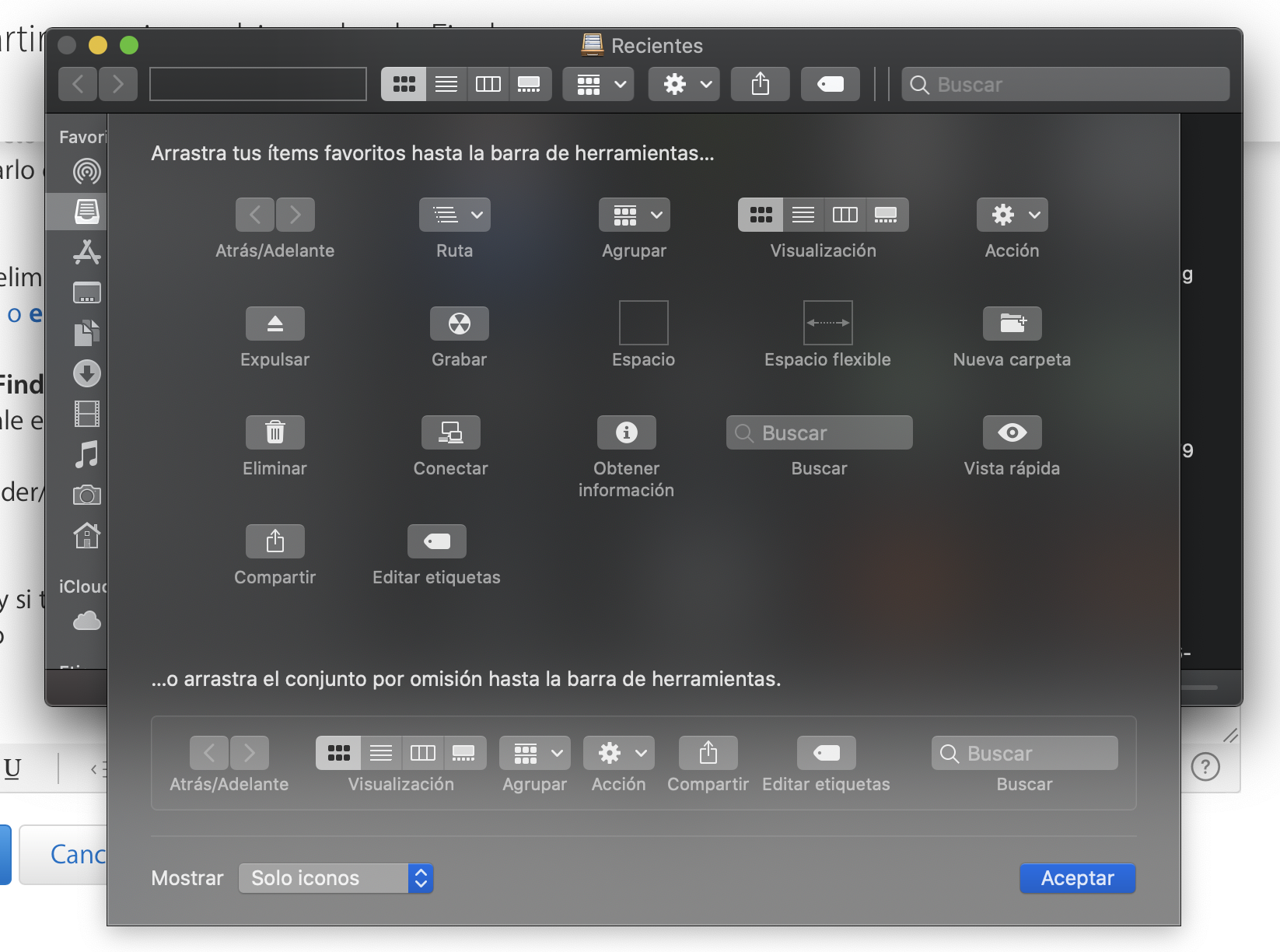The width and height of the screenshot is (1280, 952).
Task: Switch to column view in the Finder toolbar
Action: (488, 84)
